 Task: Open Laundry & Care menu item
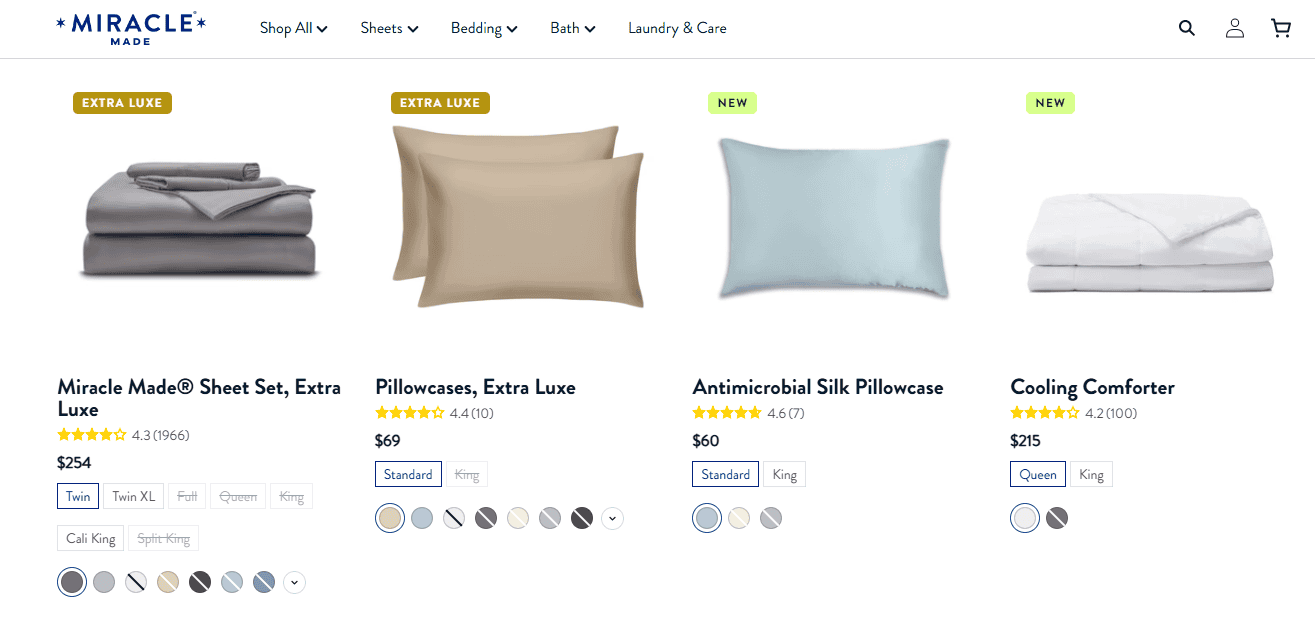coord(677,28)
